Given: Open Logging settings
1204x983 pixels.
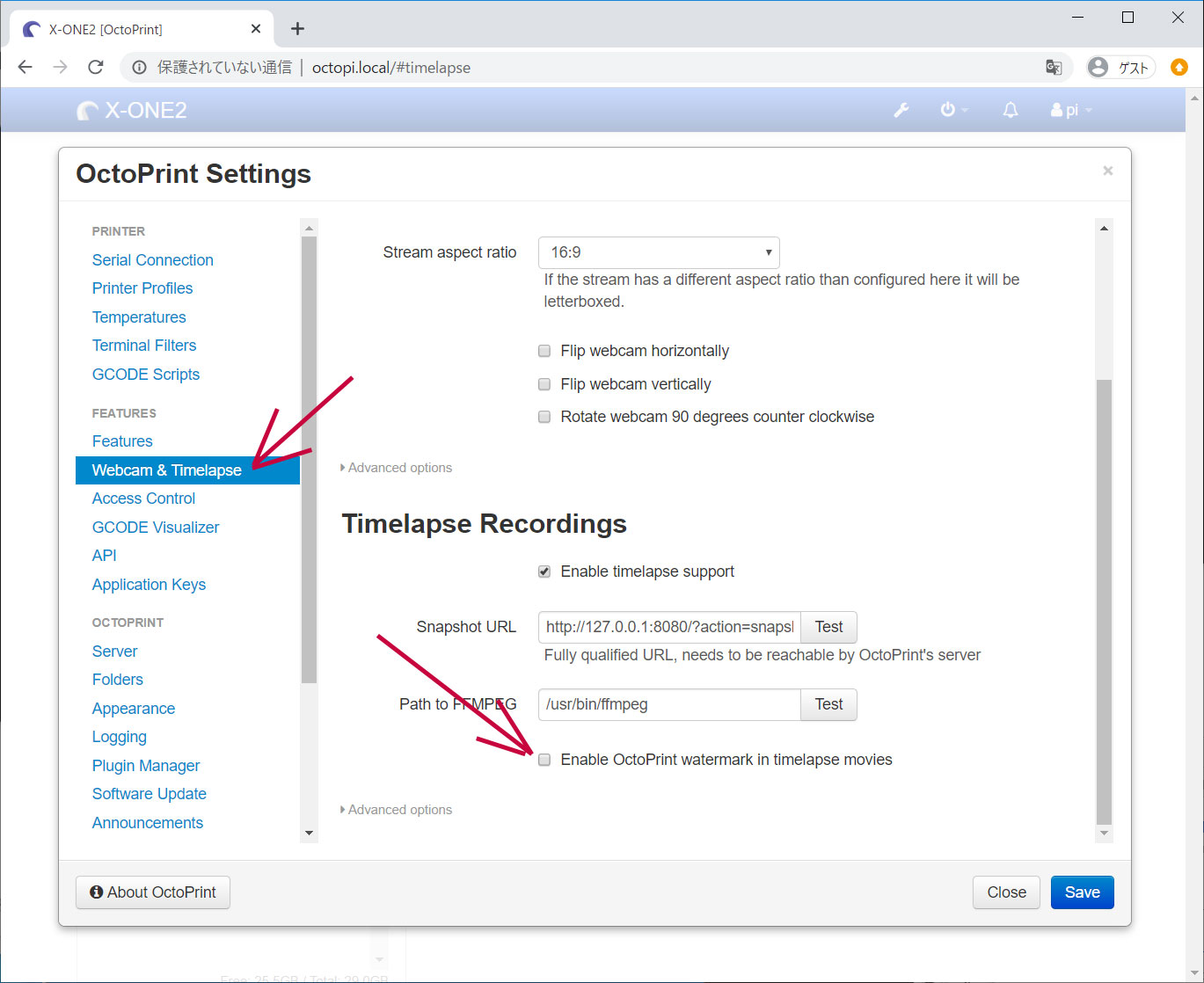Looking at the screenshot, I should click(x=119, y=737).
